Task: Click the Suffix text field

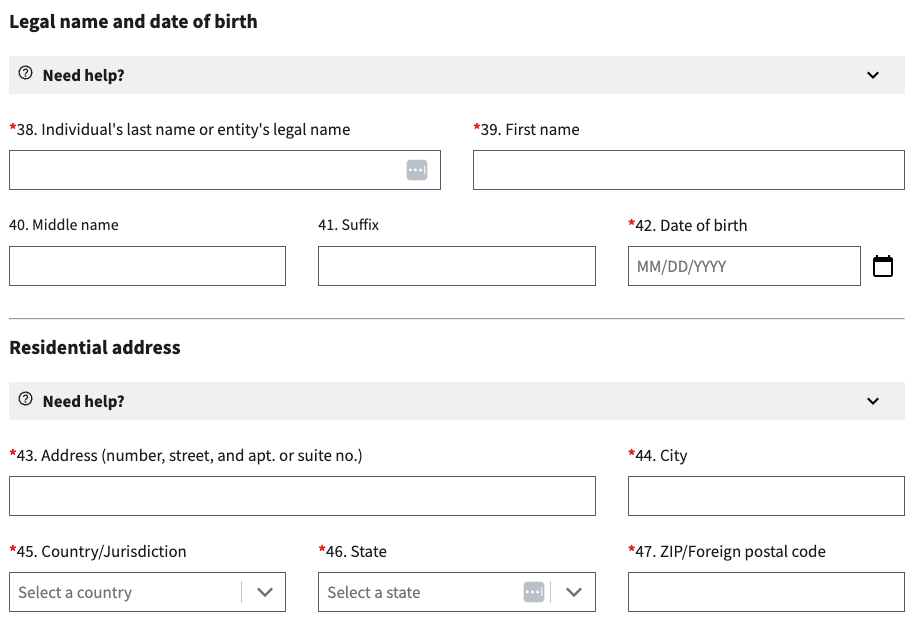Action: 456,266
